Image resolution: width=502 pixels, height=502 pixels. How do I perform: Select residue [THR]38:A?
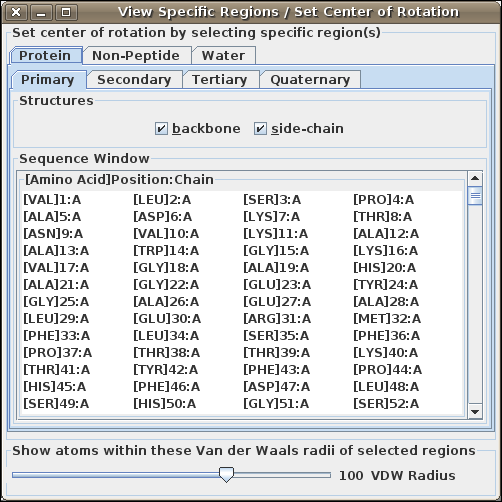click(167, 353)
